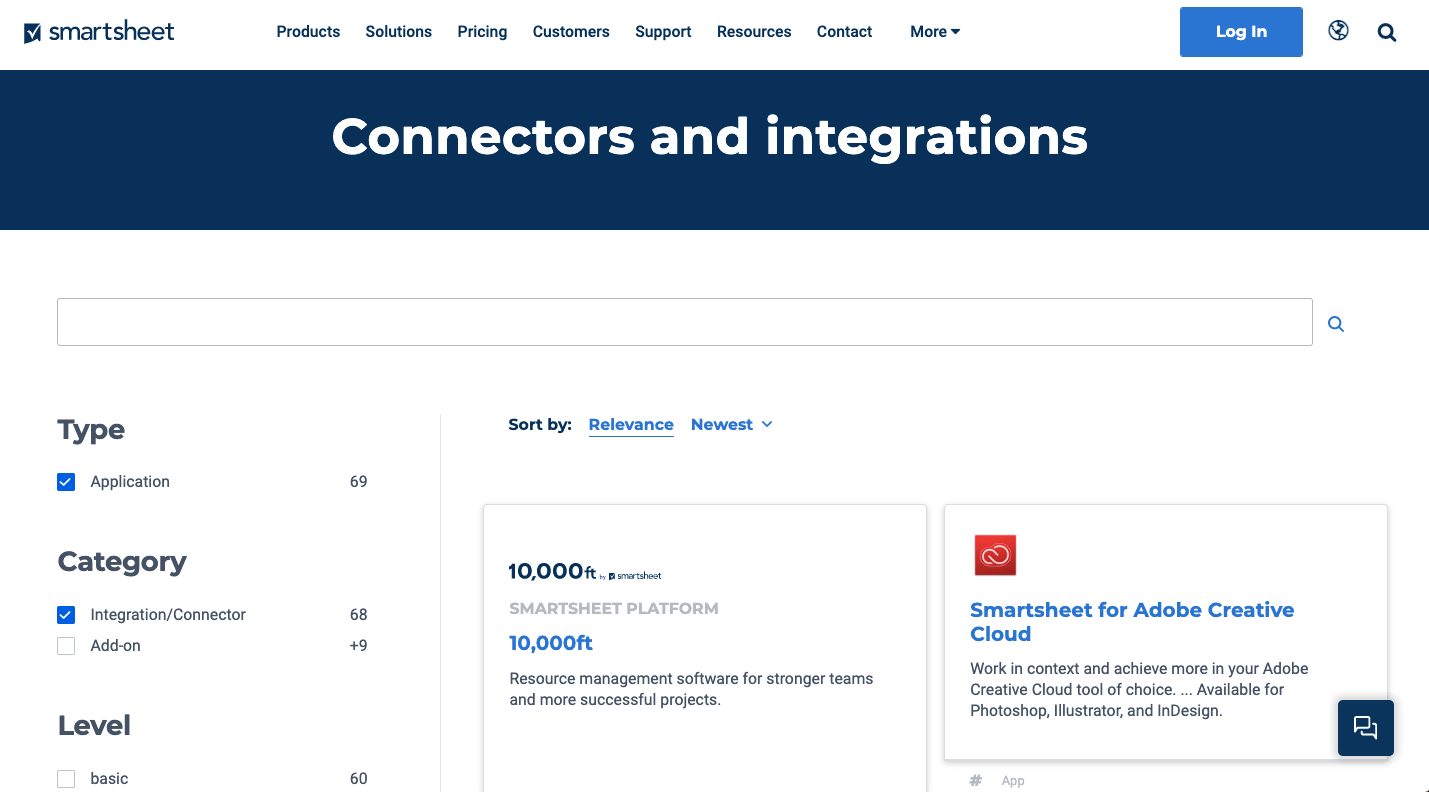The height and width of the screenshot is (792, 1429).
Task: Click the 10,000ft resource management description
Action: tap(691, 689)
